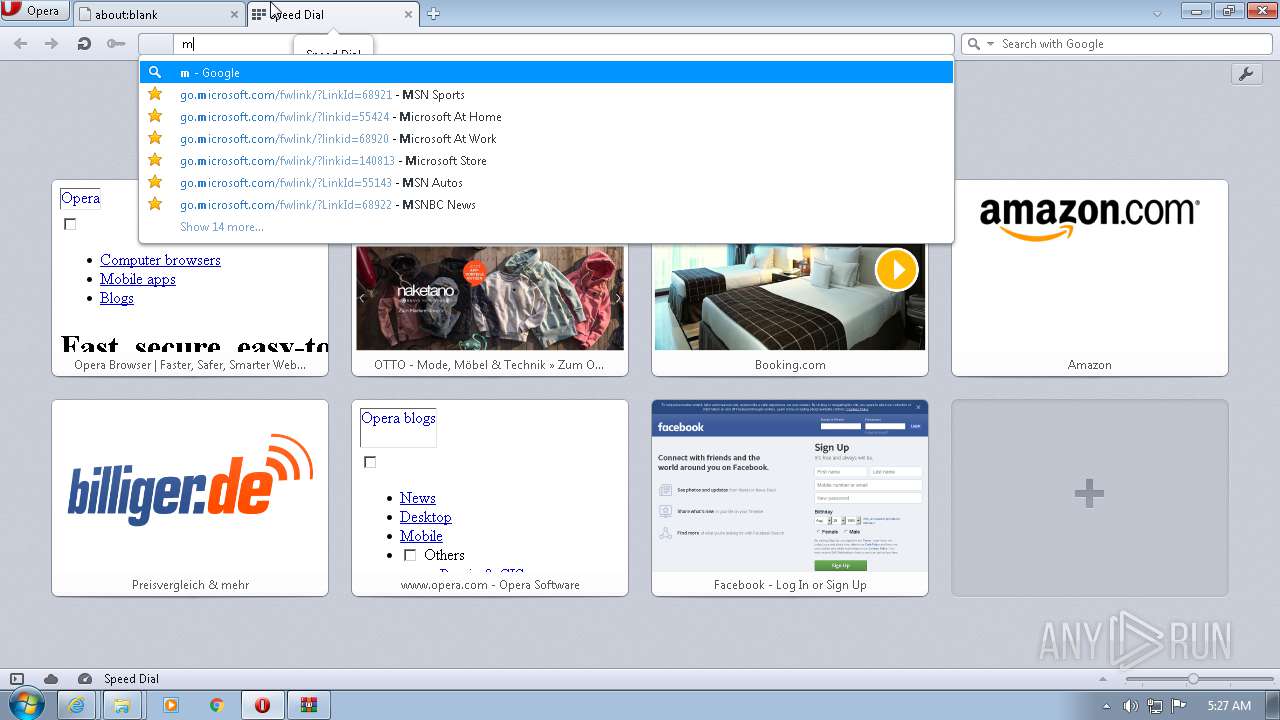
Task: Open the password wand key icon
Action: pos(116,44)
